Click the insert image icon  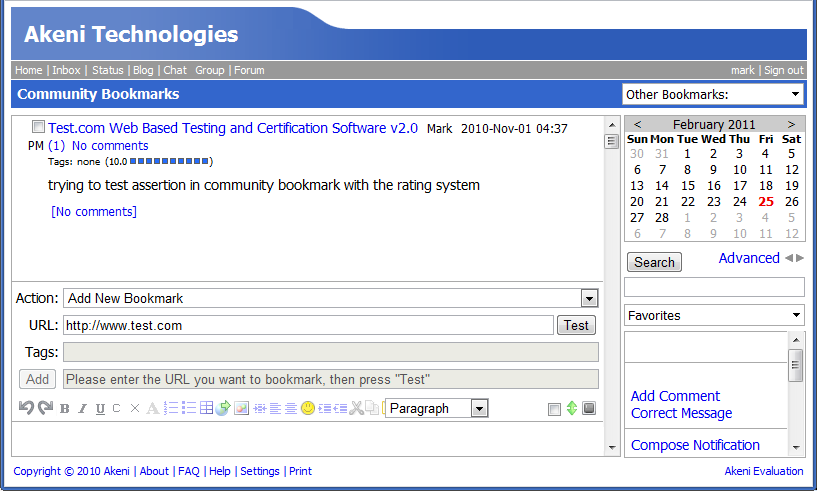241,408
